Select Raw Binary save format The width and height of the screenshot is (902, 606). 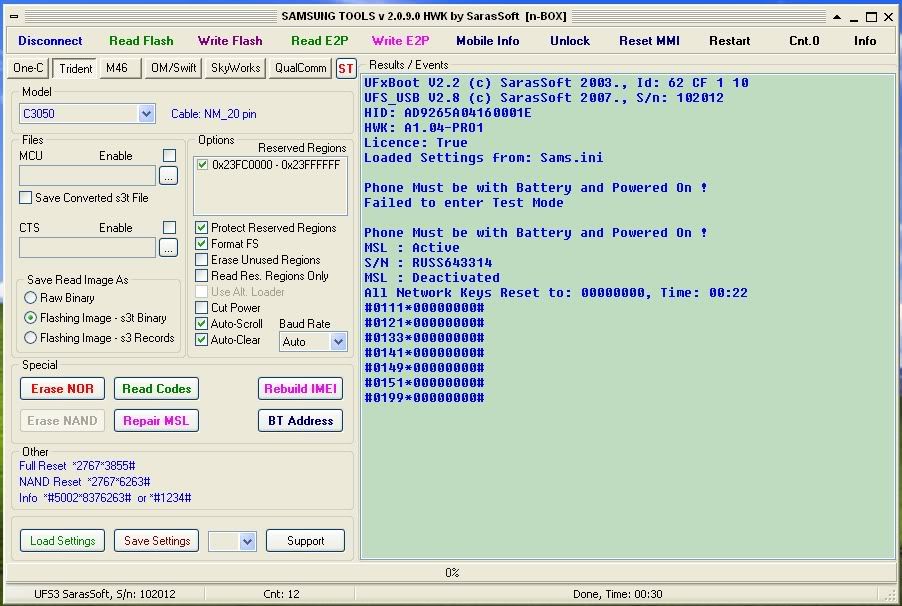coord(30,298)
